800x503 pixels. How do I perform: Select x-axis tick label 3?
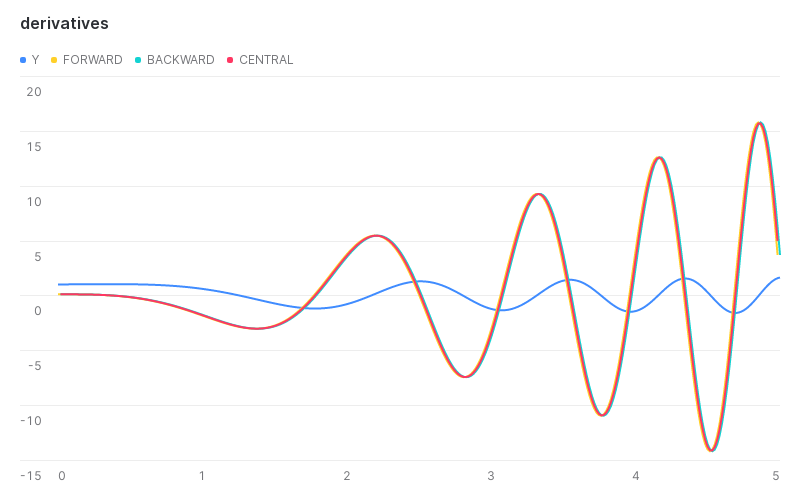pyautogui.click(x=491, y=475)
